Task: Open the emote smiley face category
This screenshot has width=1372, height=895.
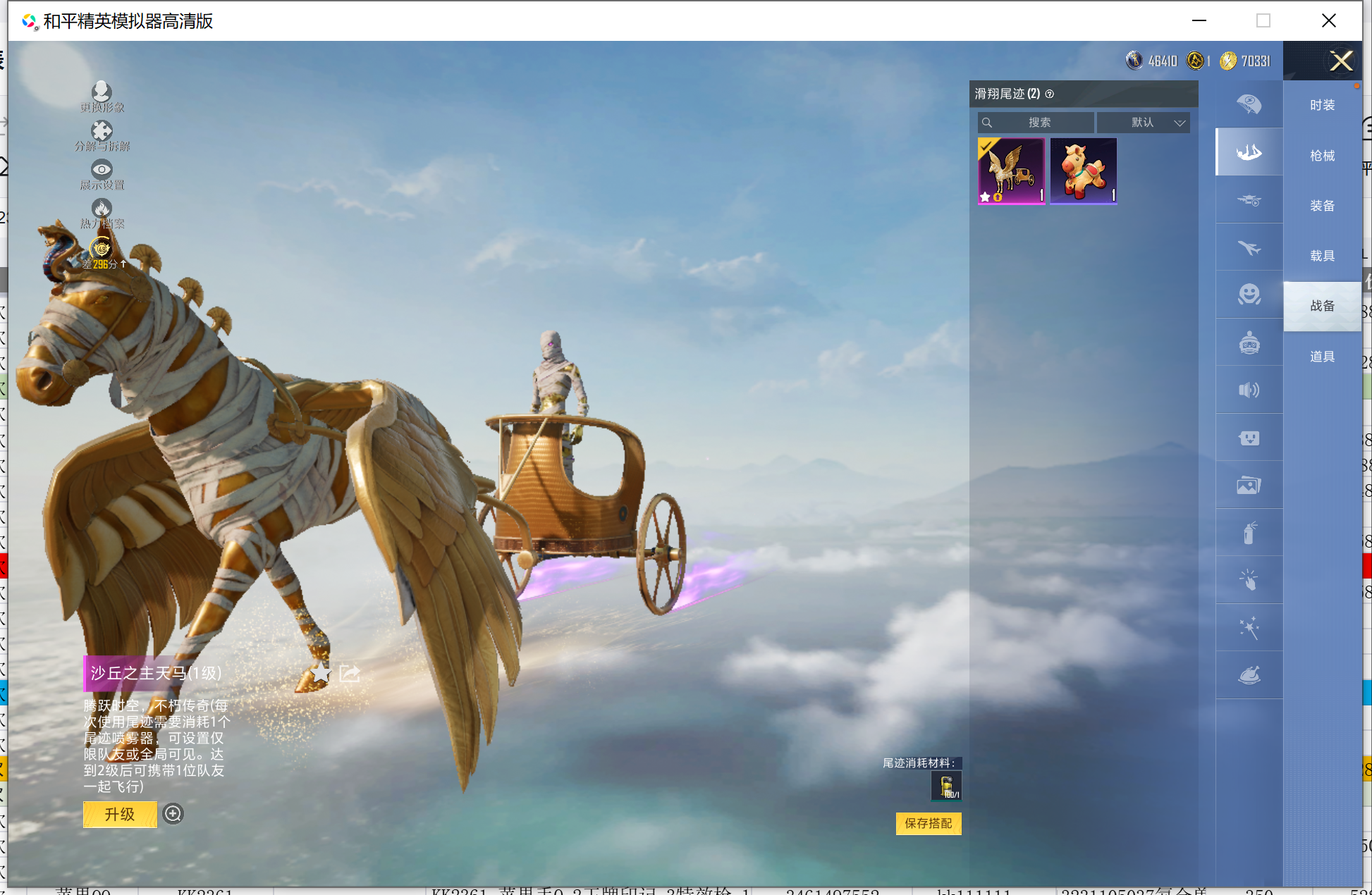Action: 1249,295
